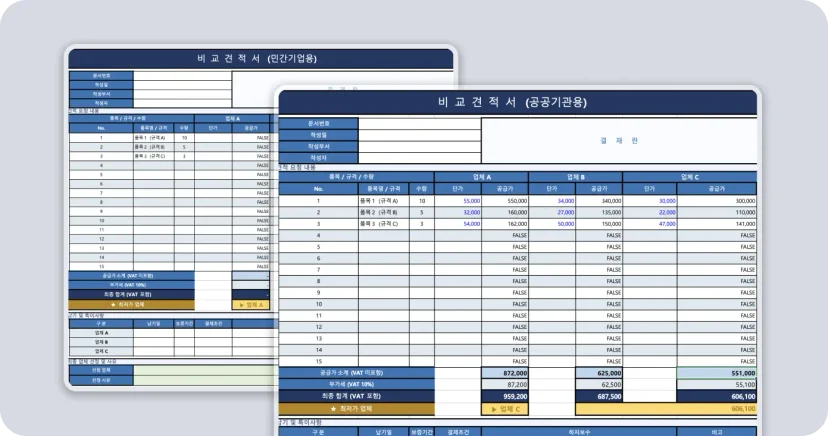
Task: Click 품목 / 규격 / 수량 header in 공공기관용 sheet
Action: point(356,177)
